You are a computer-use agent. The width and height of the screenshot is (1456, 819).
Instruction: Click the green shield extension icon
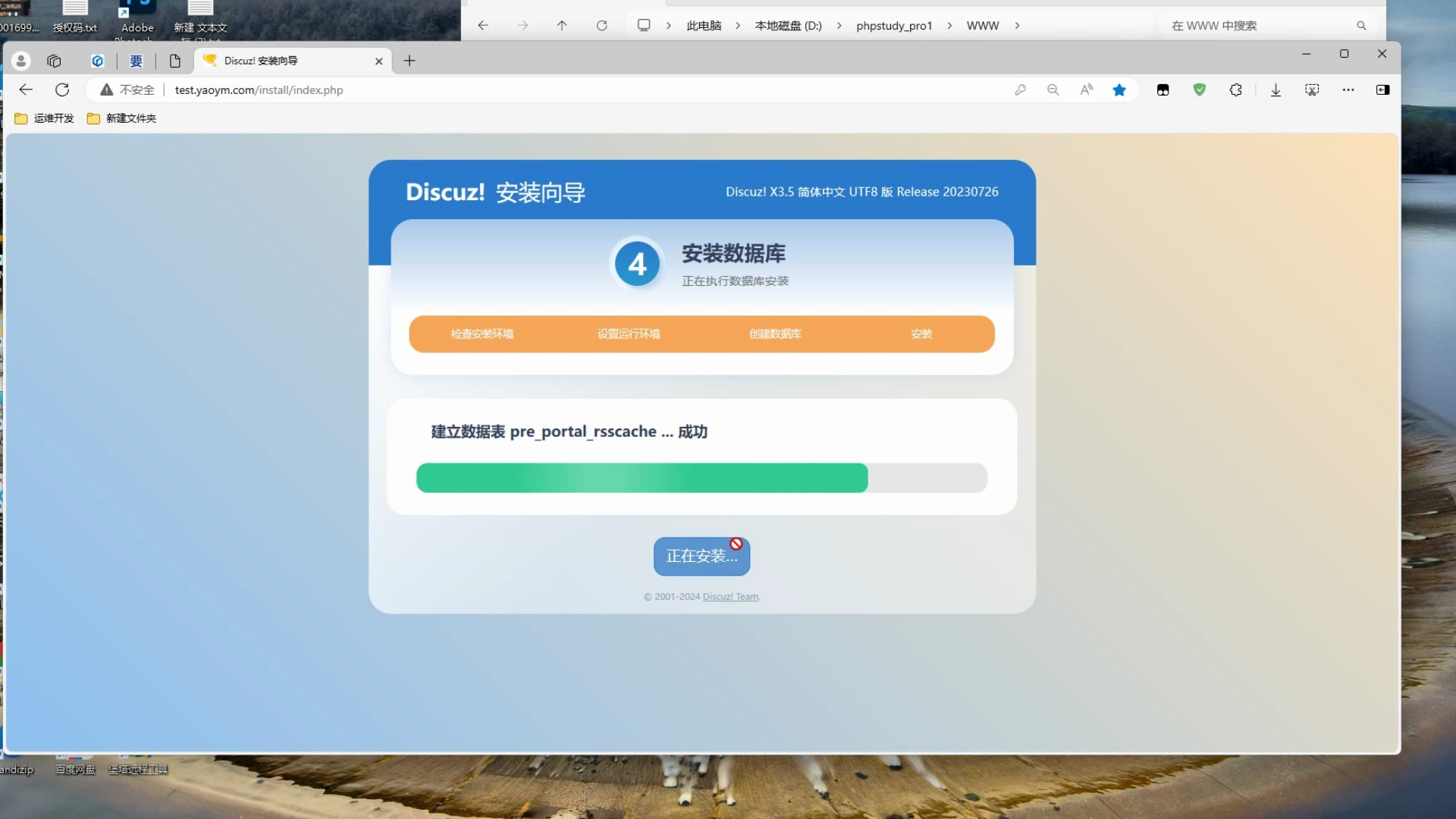click(x=1199, y=89)
